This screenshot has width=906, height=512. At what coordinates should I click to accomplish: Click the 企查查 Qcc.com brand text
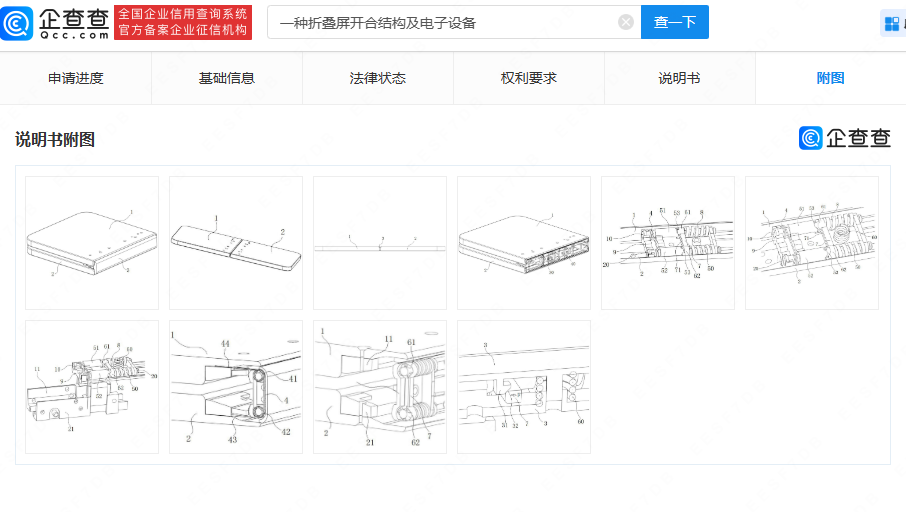point(74,23)
